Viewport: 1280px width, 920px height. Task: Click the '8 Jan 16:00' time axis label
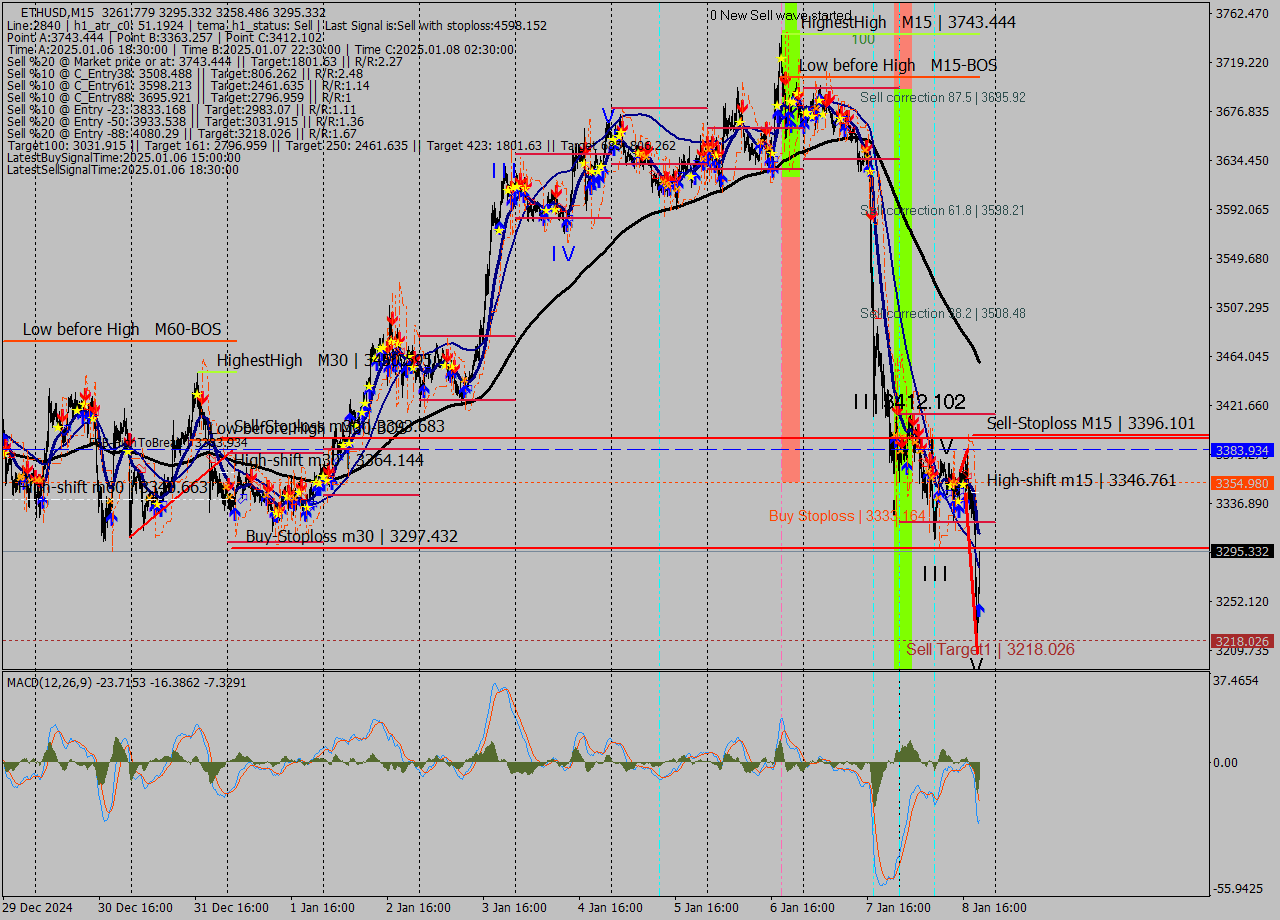tap(994, 908)
